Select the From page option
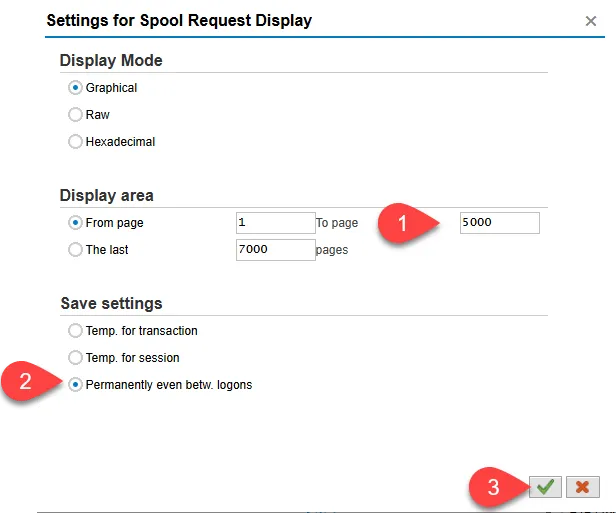The image size is (616, 513). [75, 223]
